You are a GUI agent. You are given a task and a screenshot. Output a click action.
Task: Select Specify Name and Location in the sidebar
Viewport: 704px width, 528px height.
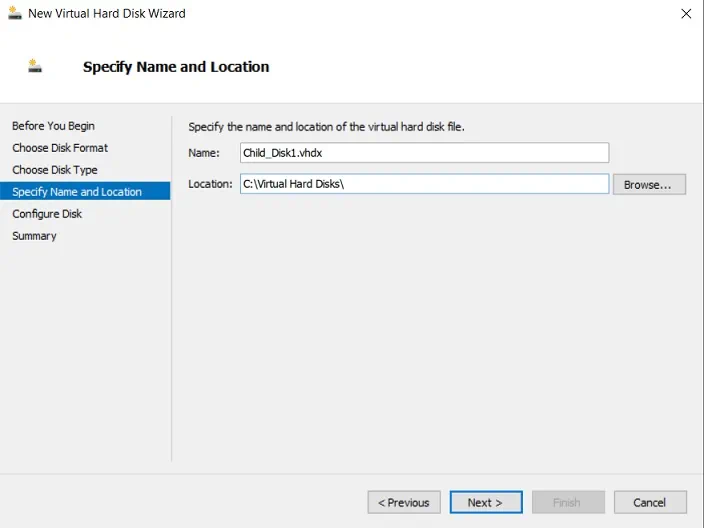coord(77,192)
